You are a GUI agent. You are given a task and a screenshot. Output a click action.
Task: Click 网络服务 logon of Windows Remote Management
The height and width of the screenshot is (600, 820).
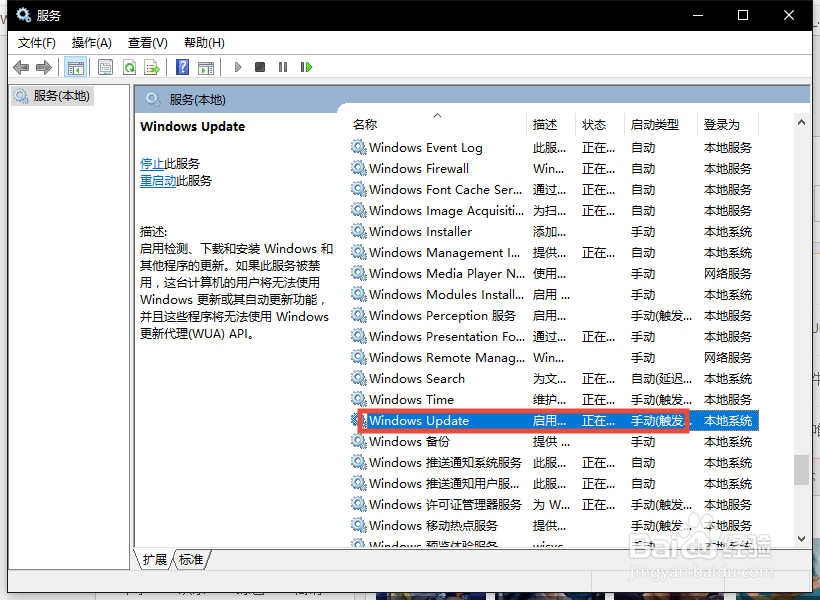click(727, 357)
